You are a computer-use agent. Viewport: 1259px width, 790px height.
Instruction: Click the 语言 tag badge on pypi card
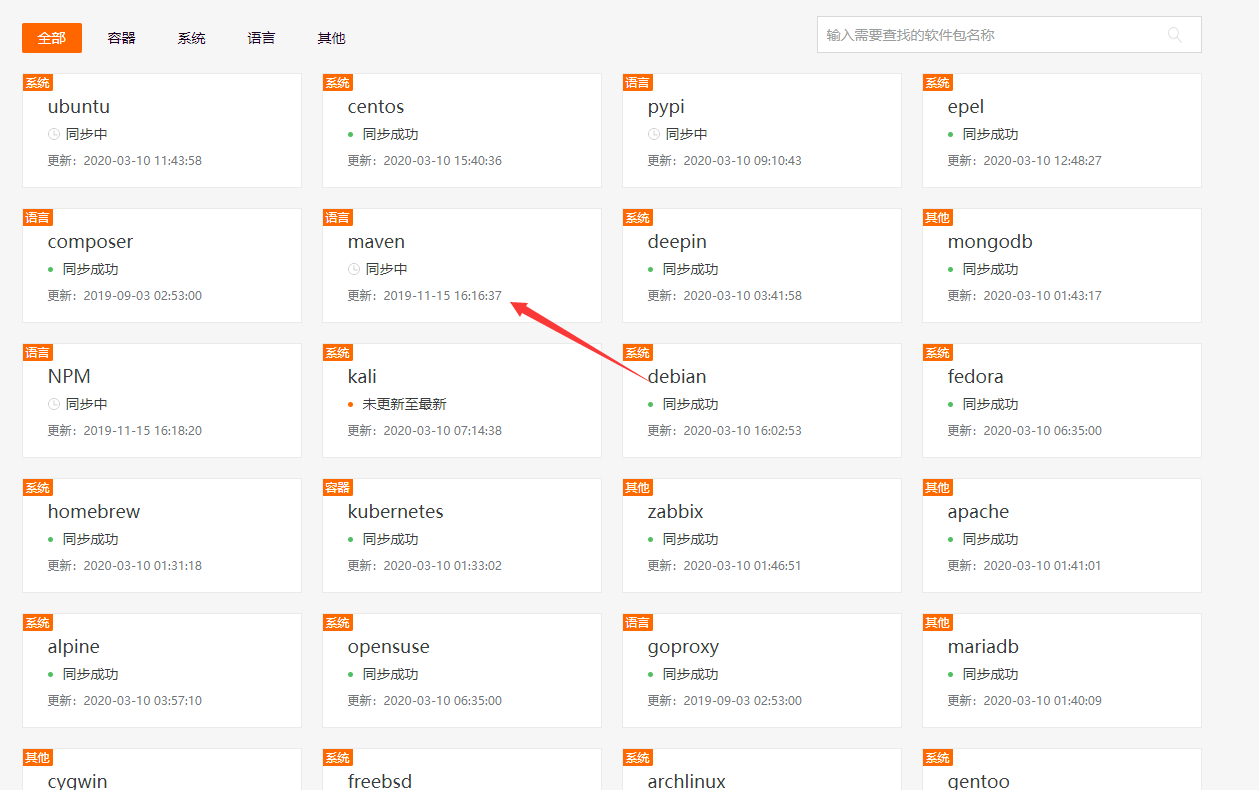pyautogui.click(x=637, y=83)
